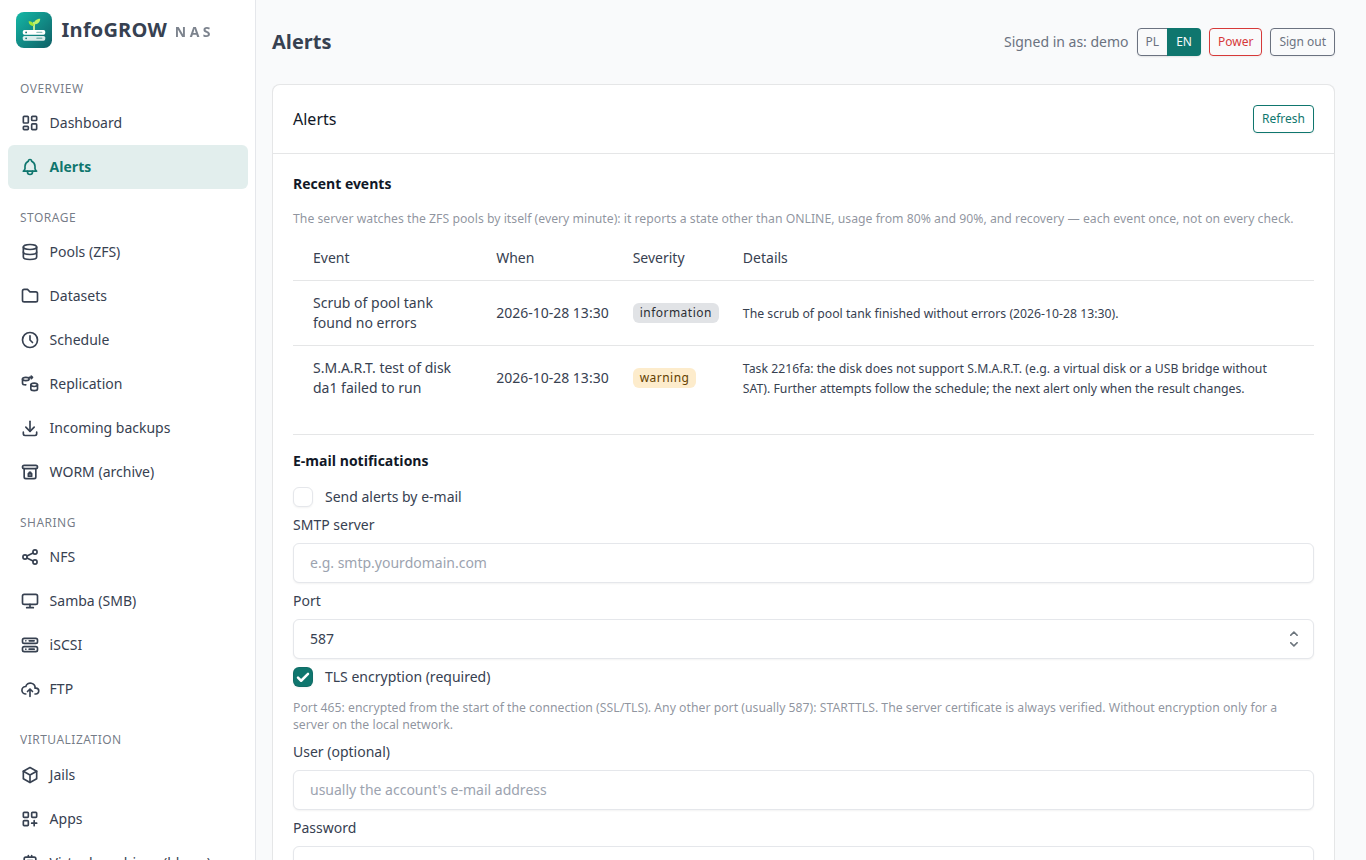
Task: Click the NFS share icon
Action: (x=30, y=557)
